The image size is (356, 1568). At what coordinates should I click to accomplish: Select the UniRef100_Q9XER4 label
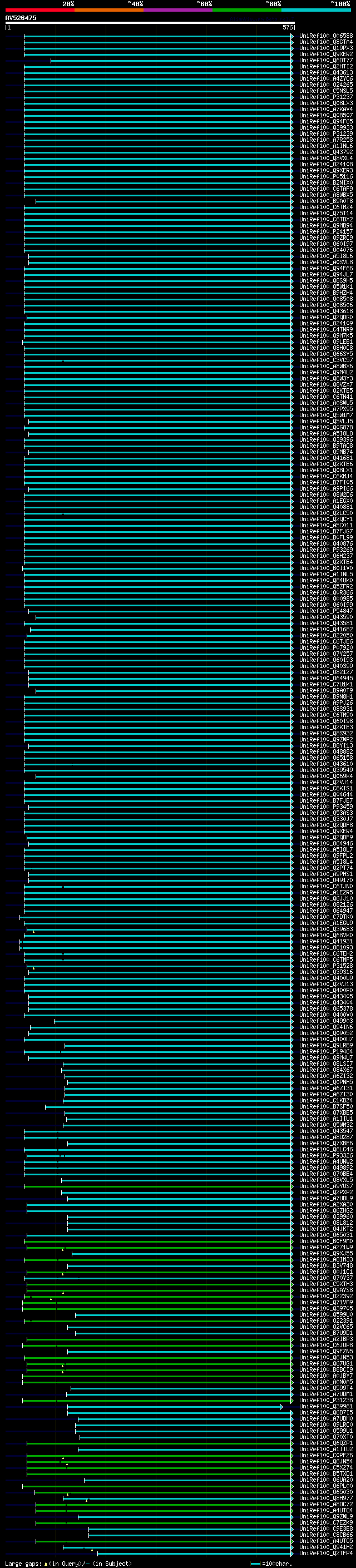coord(326,831)
